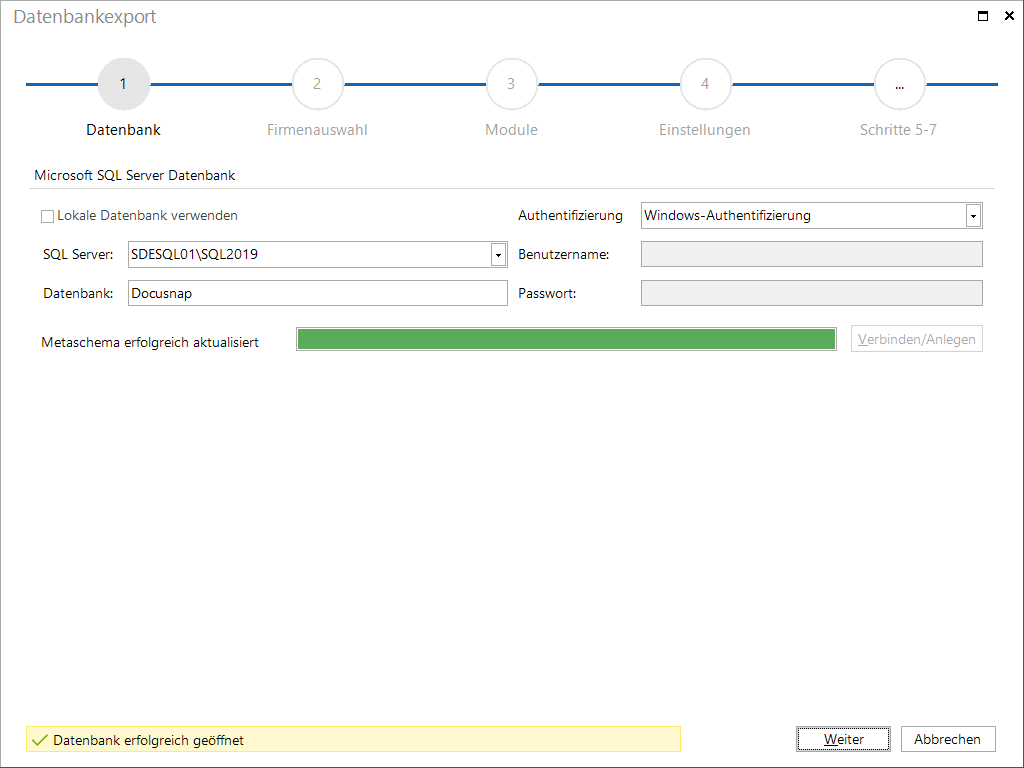Select the Firmenauswahl step label
1024x768 pixels.
tap(317, 130)
